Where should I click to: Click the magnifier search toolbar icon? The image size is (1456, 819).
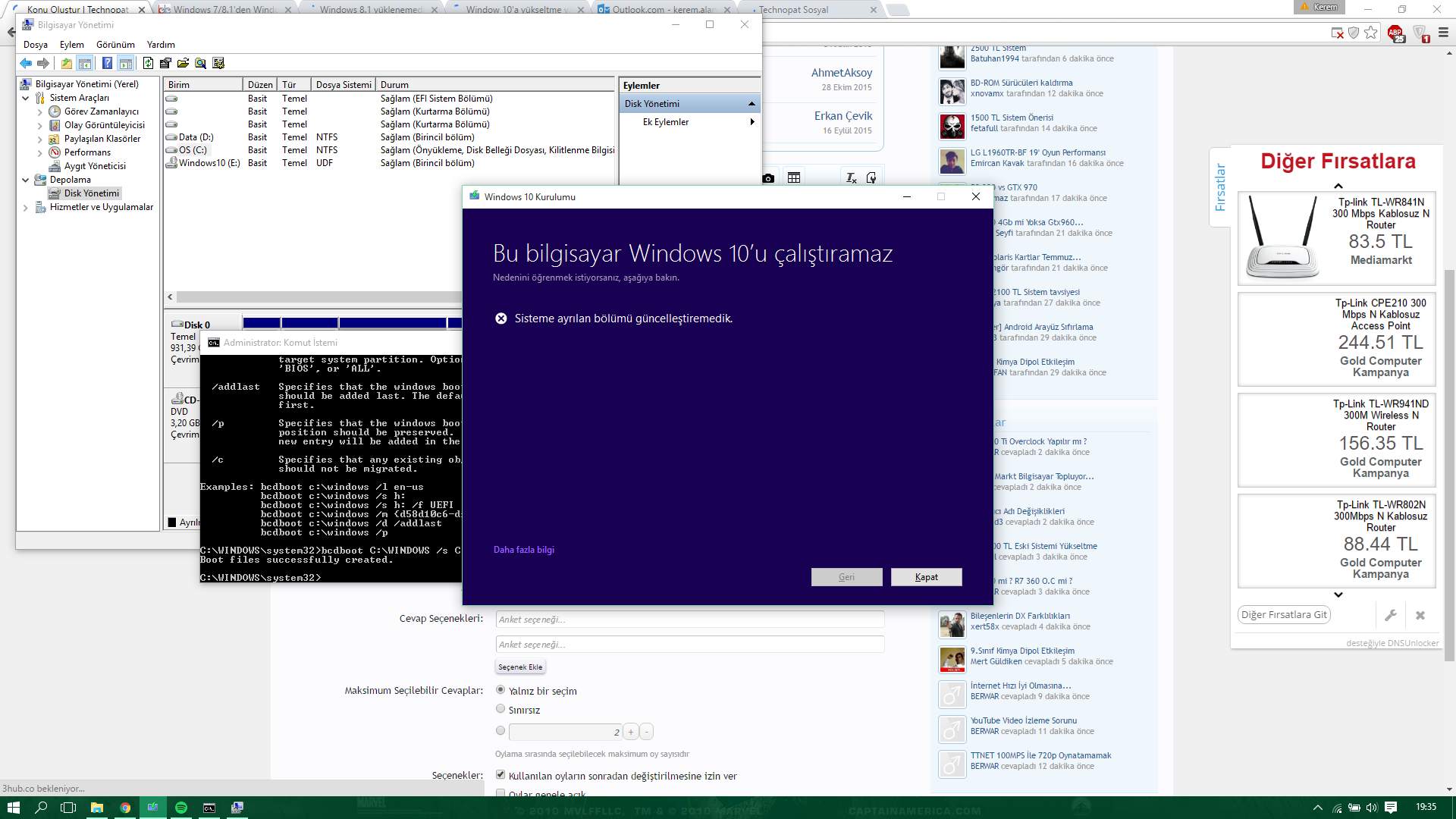(x=200, y=64)
